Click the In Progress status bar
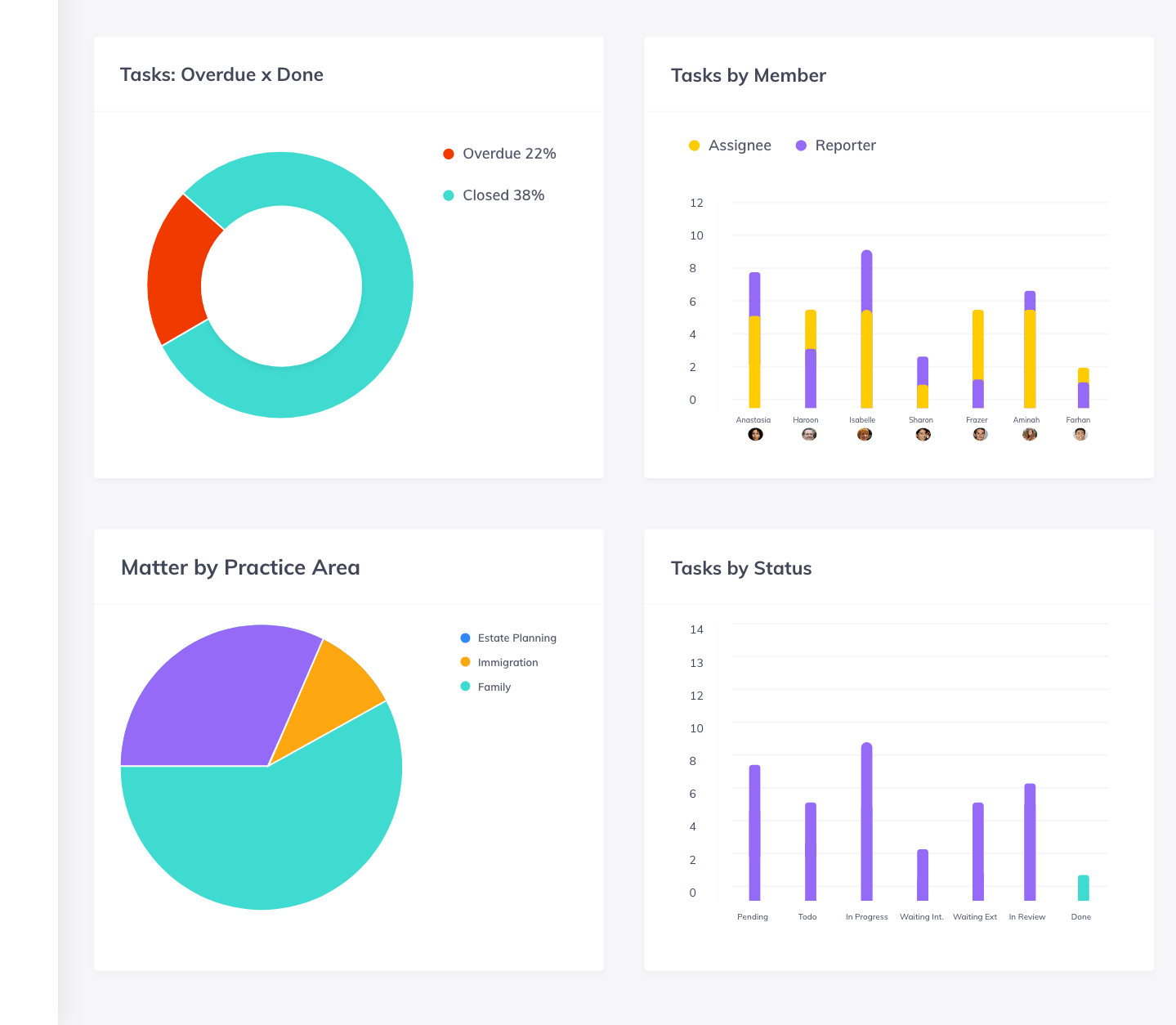 pos(866,817)
